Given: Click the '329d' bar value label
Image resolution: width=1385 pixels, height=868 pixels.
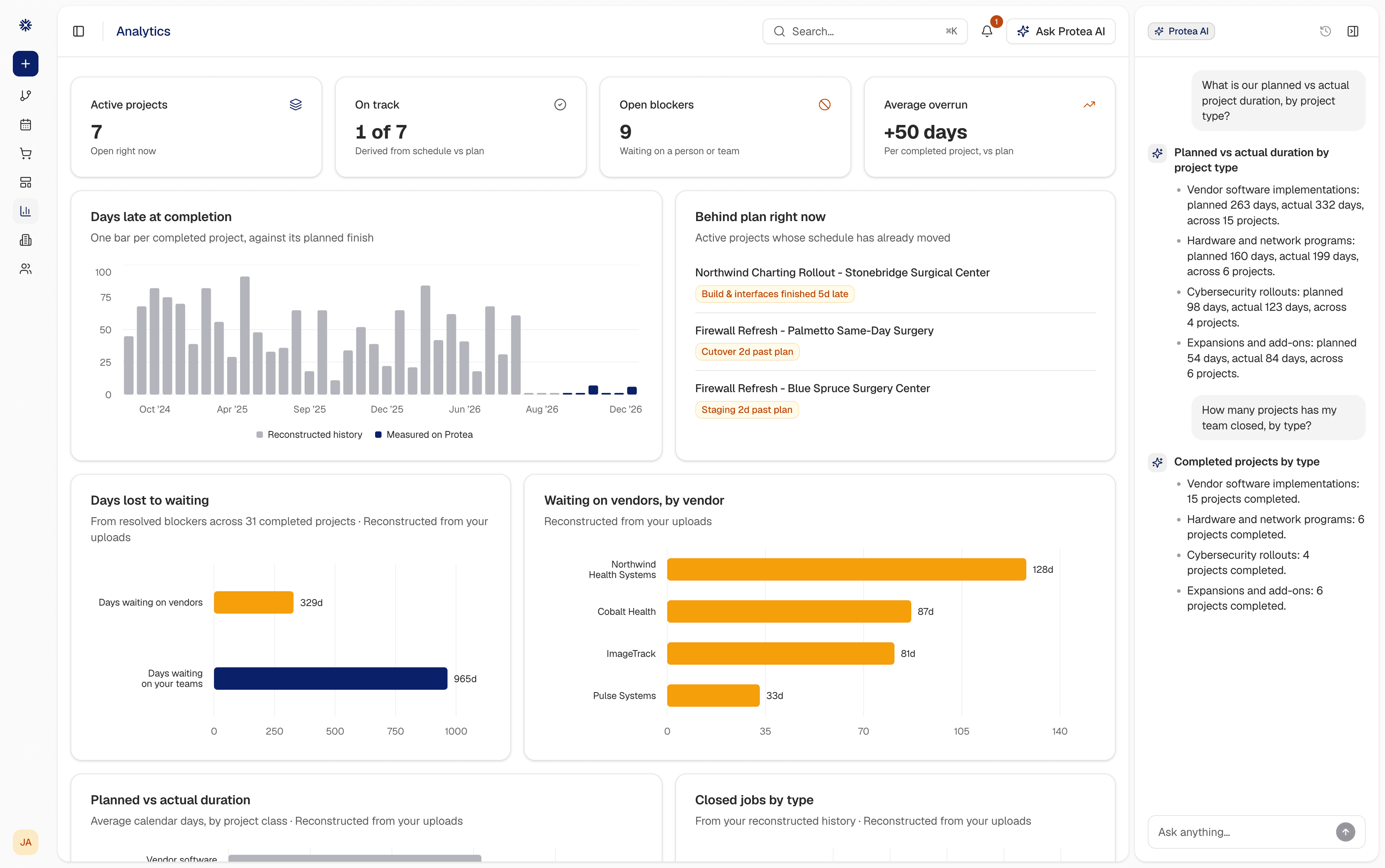Looking at the screenshot, I should point(311,602).
